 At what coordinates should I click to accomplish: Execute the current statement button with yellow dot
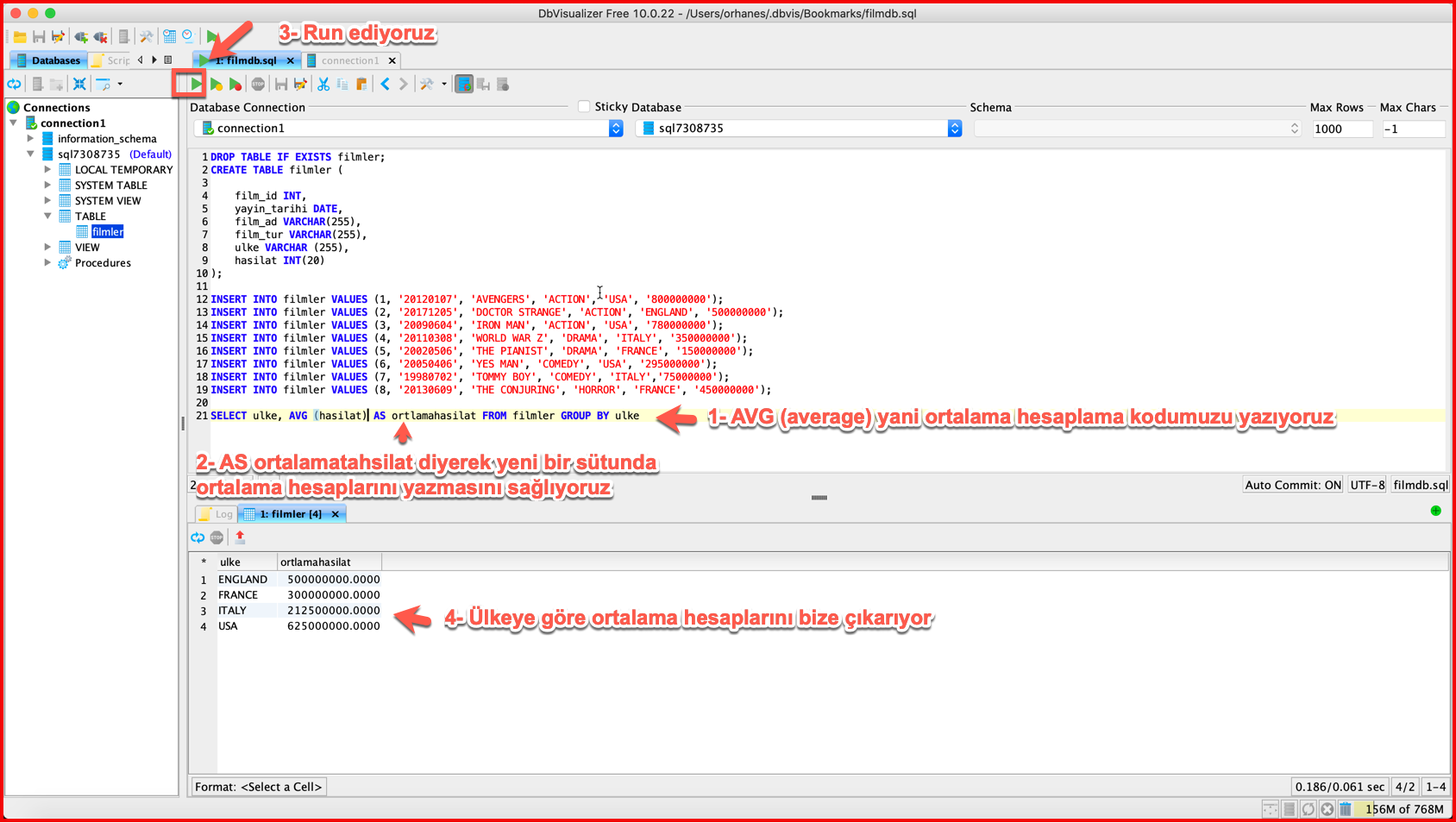[x=217, y=84]
